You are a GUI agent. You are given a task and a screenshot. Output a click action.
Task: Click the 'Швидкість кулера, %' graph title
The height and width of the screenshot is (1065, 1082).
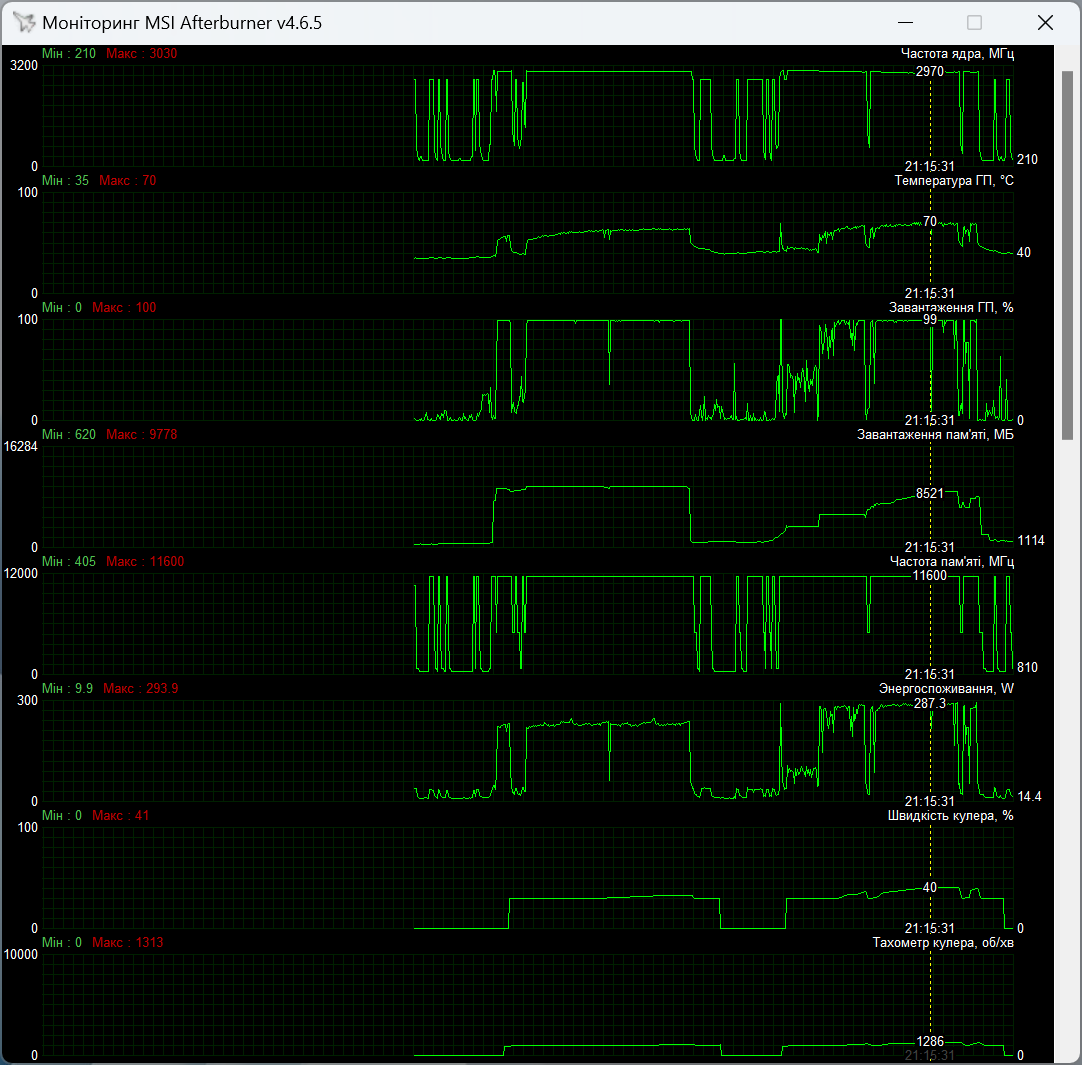point(950,815)
